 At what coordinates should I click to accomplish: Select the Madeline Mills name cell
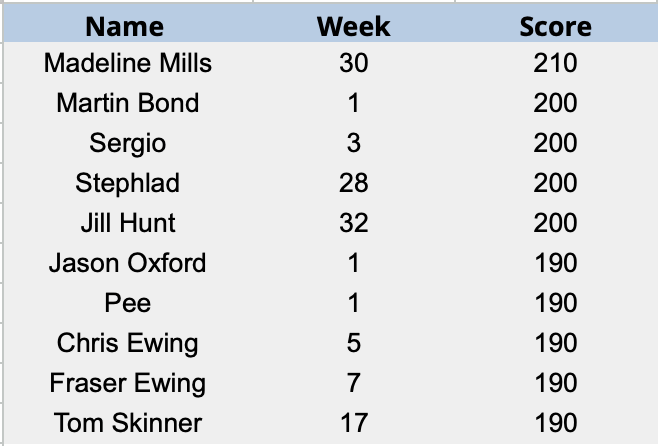(128, 63)
